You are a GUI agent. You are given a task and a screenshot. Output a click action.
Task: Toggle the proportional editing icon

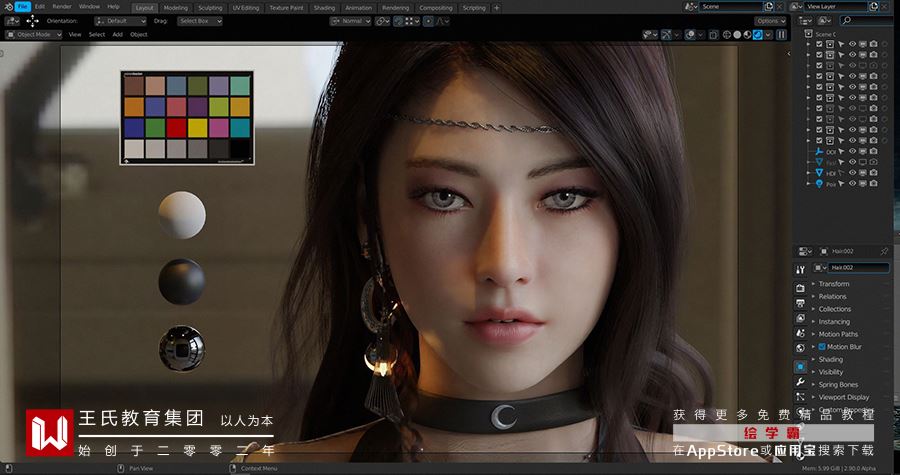click(x=428, y=21)
